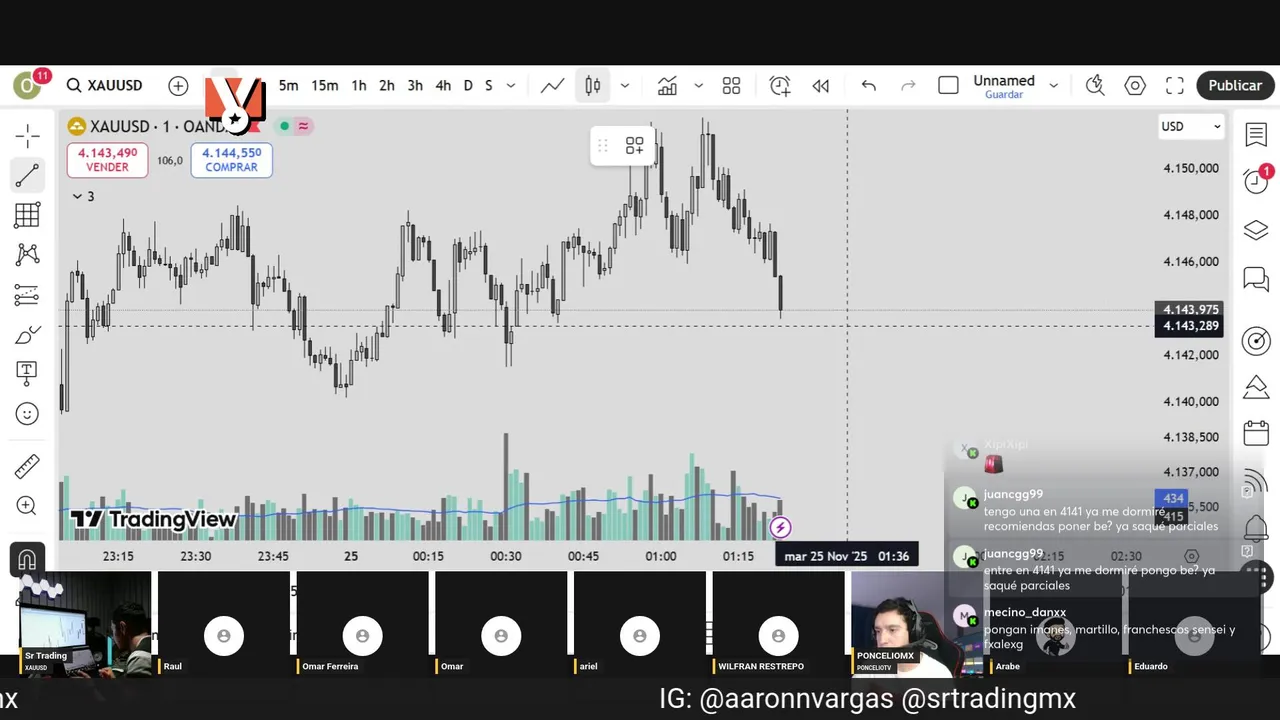Open quick search lightning magnifier icon
The image size is (1280, 720).
tap(1095, 85)
